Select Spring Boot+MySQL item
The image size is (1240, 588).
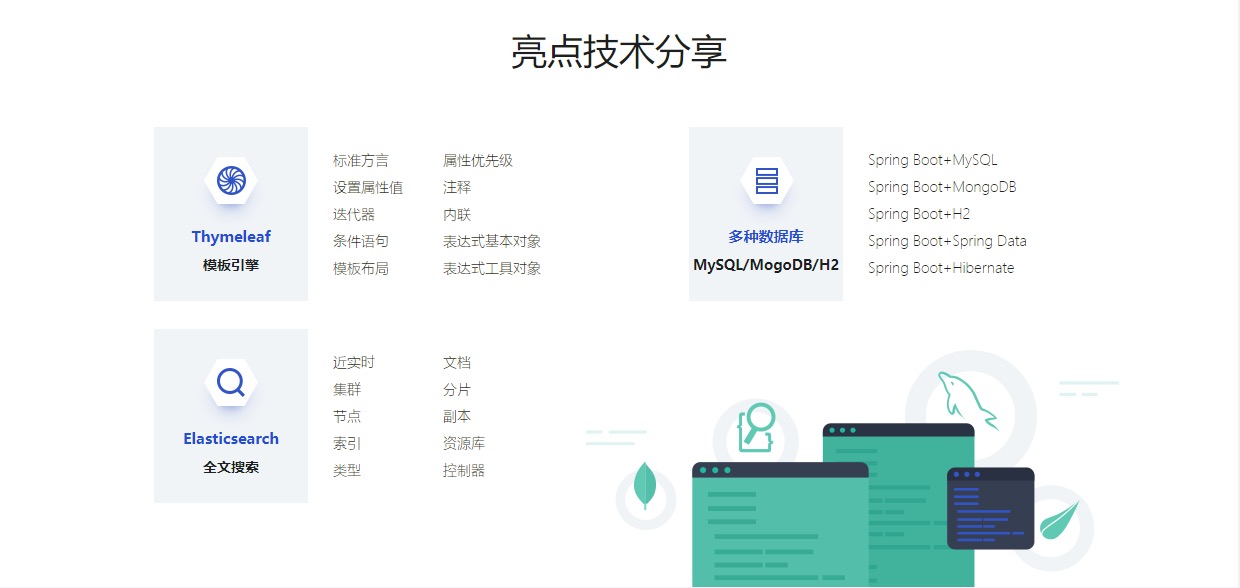tap(932, 160)
